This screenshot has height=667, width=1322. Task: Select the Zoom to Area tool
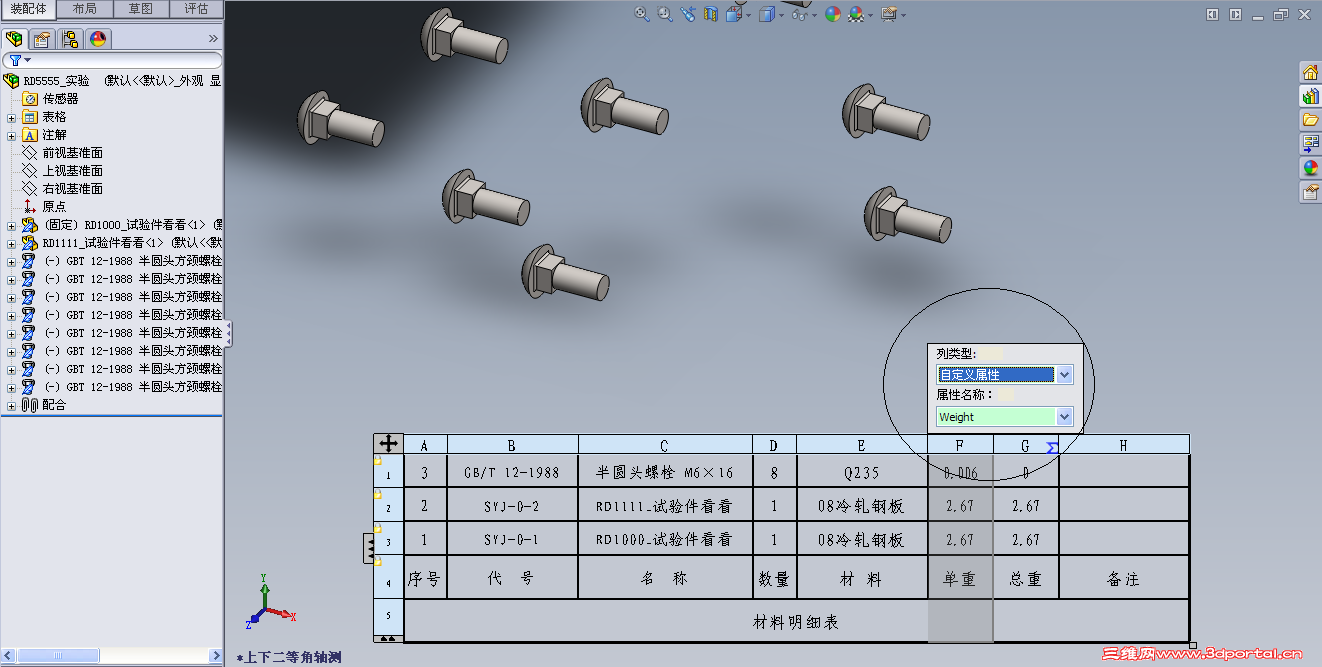(664, 14)
